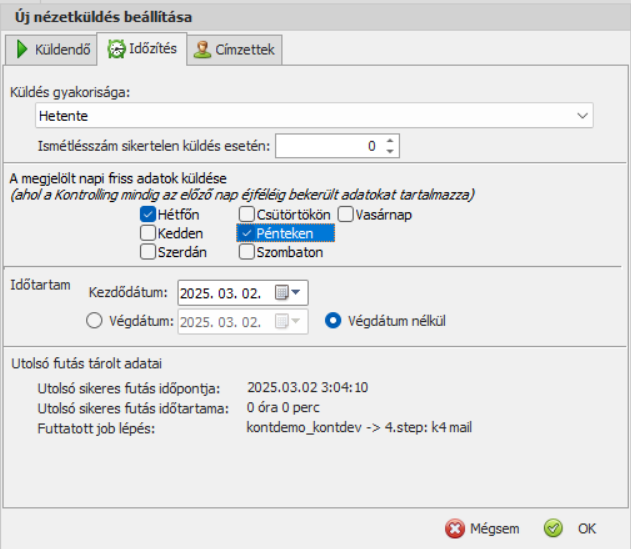This screenshot has width=631, height=549.
Task: Click the red X icon beside Mégsem
Action: 455,528
